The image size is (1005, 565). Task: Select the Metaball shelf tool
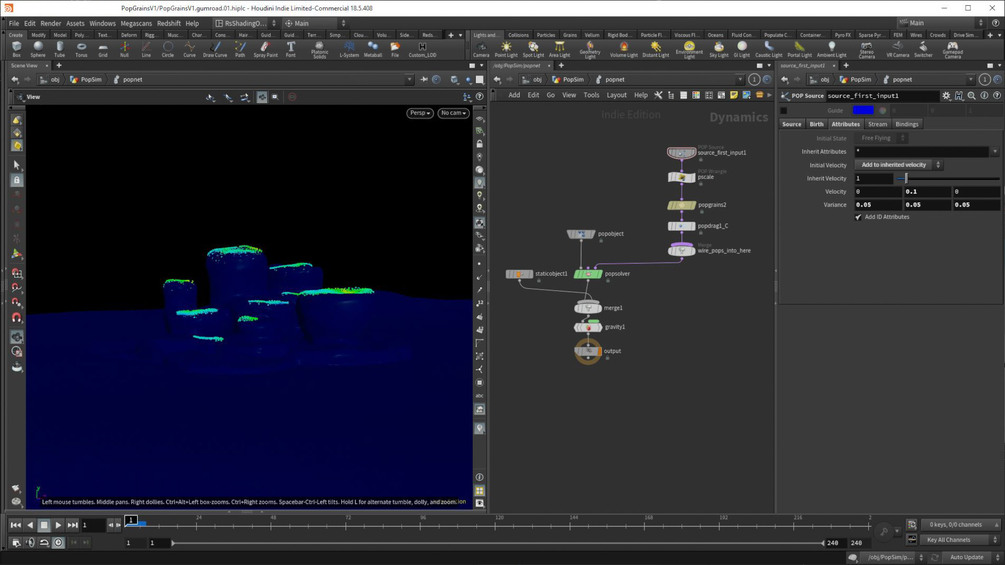pyautogui.click(x=372, y=49)
